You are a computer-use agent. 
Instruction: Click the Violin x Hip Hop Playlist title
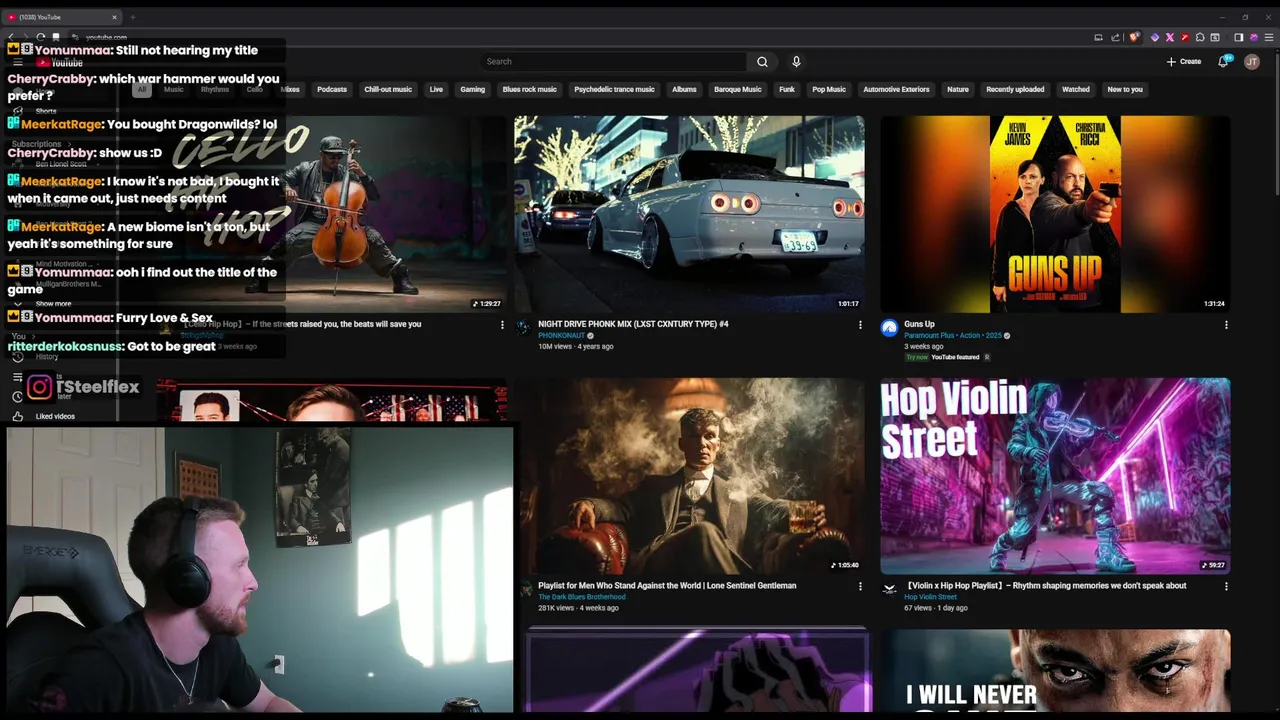(x=1045, y=586)
